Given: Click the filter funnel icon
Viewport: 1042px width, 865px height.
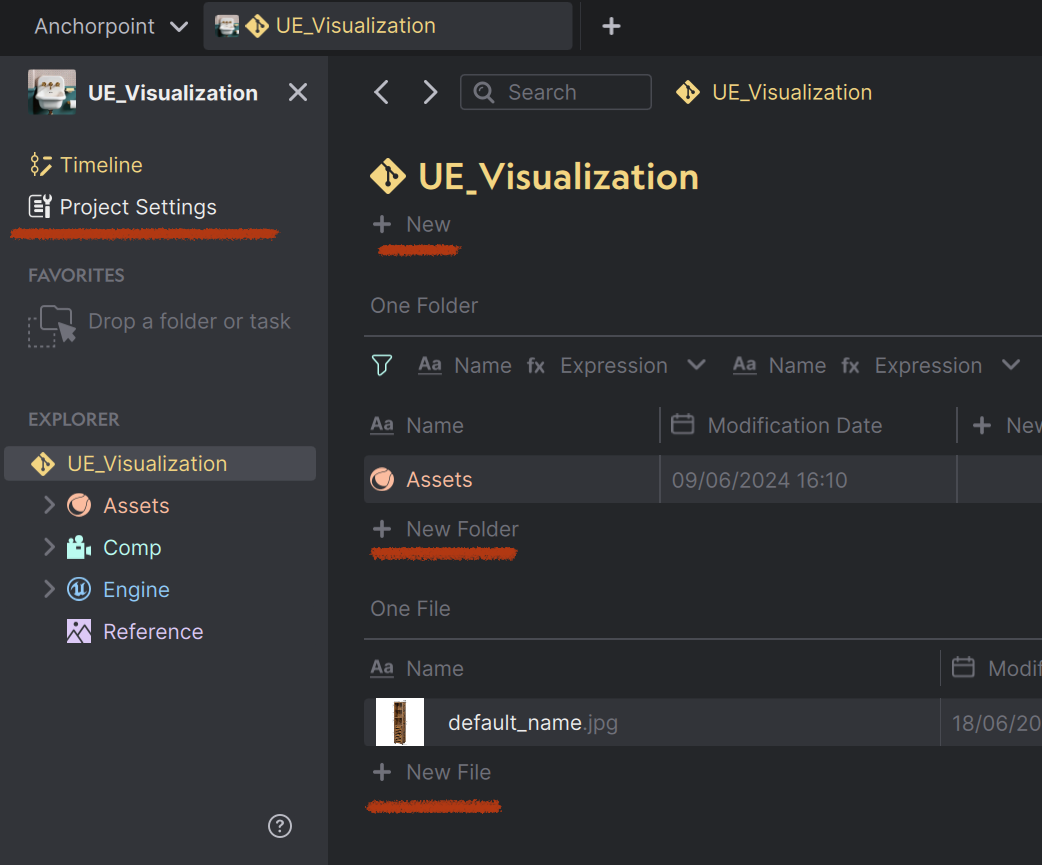Looking at the screenshot, I should [382, 365].
